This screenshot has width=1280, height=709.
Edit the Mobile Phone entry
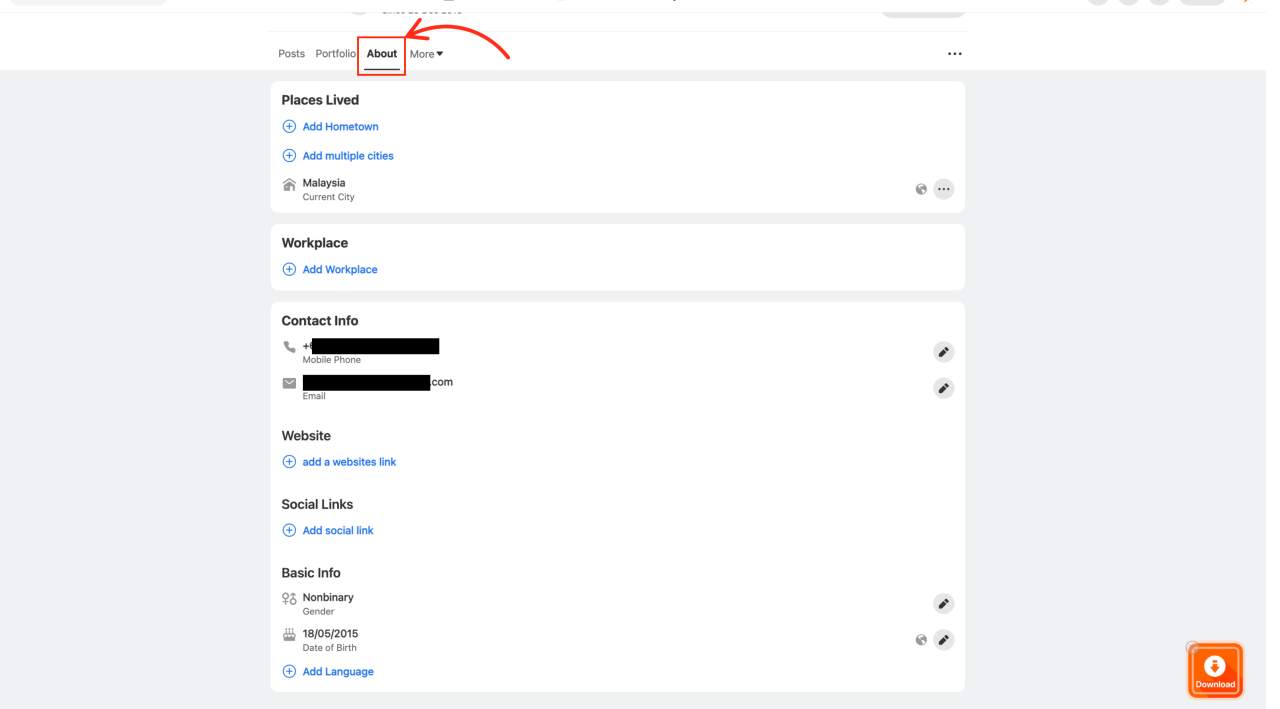(x=943, y=352)
